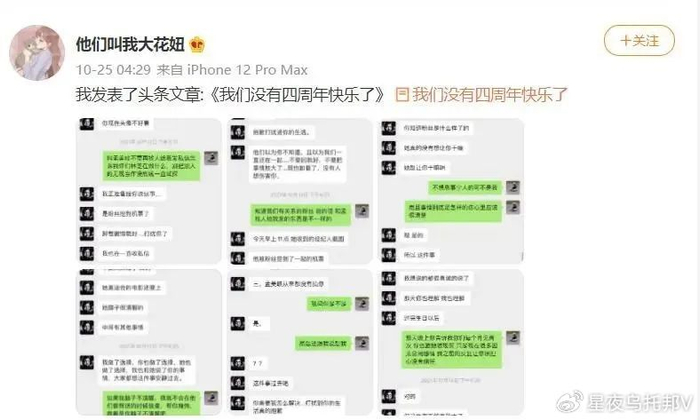Click the 星夜乌托邦V watermark text
This screenshot has height=420, width=700.
pyautogui.click(x=639, y=402)
